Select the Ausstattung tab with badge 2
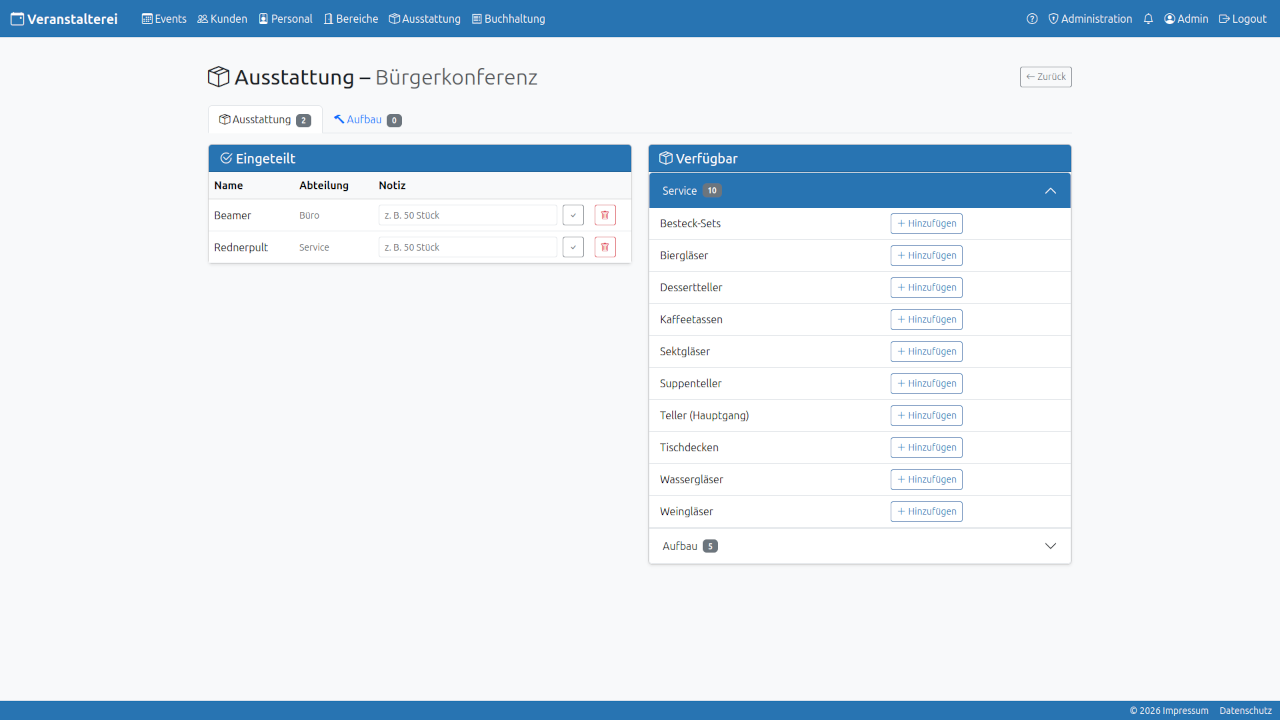This screenshot has height=720, width=1280. click(265, 120)
